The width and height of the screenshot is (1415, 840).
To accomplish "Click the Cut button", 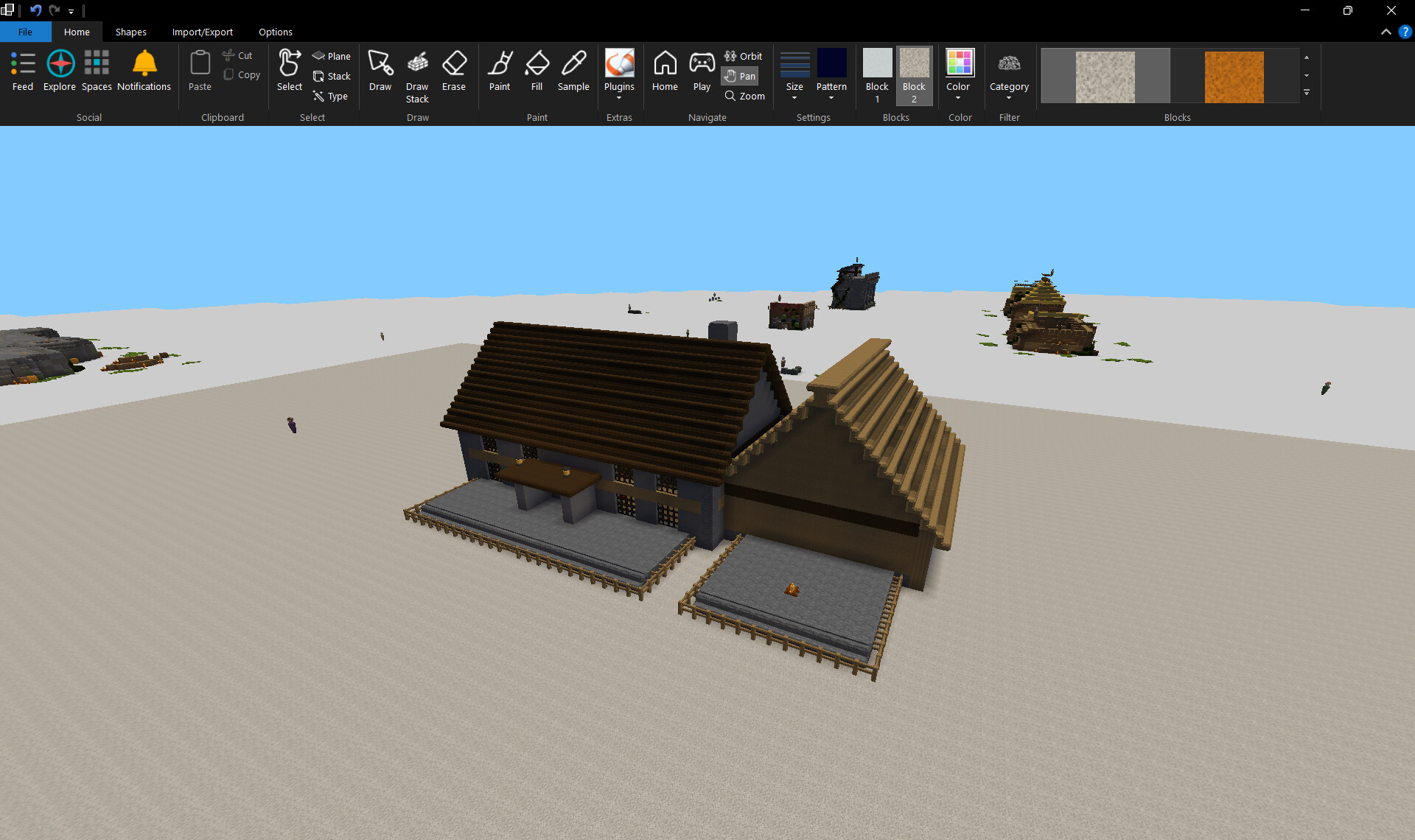I will [x=237, y=55].
